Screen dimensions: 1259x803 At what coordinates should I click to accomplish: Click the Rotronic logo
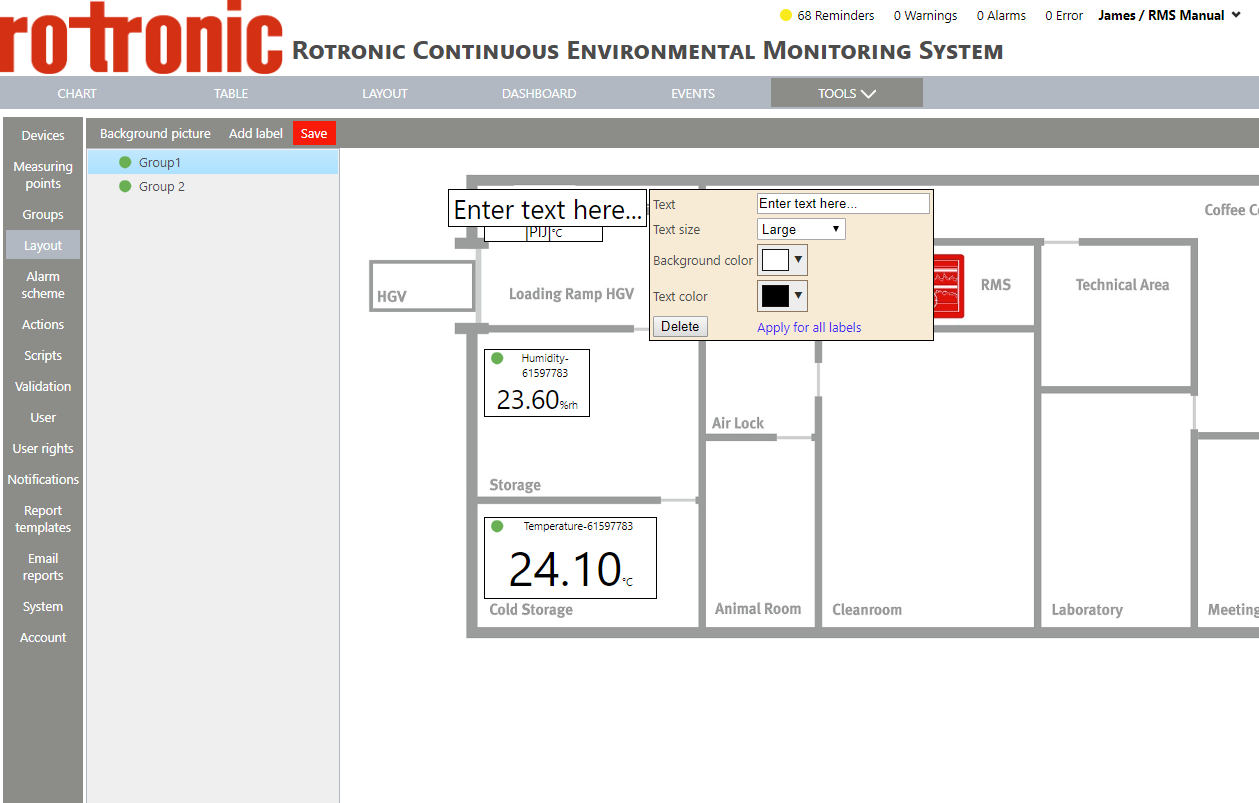141,37
